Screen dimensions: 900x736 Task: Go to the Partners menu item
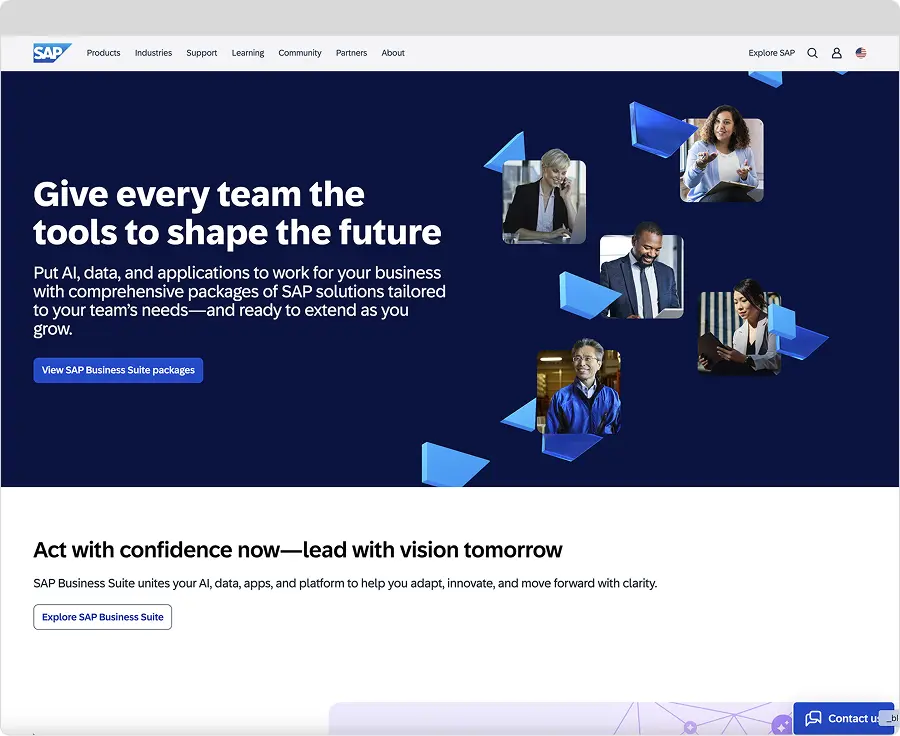point(351,53)
